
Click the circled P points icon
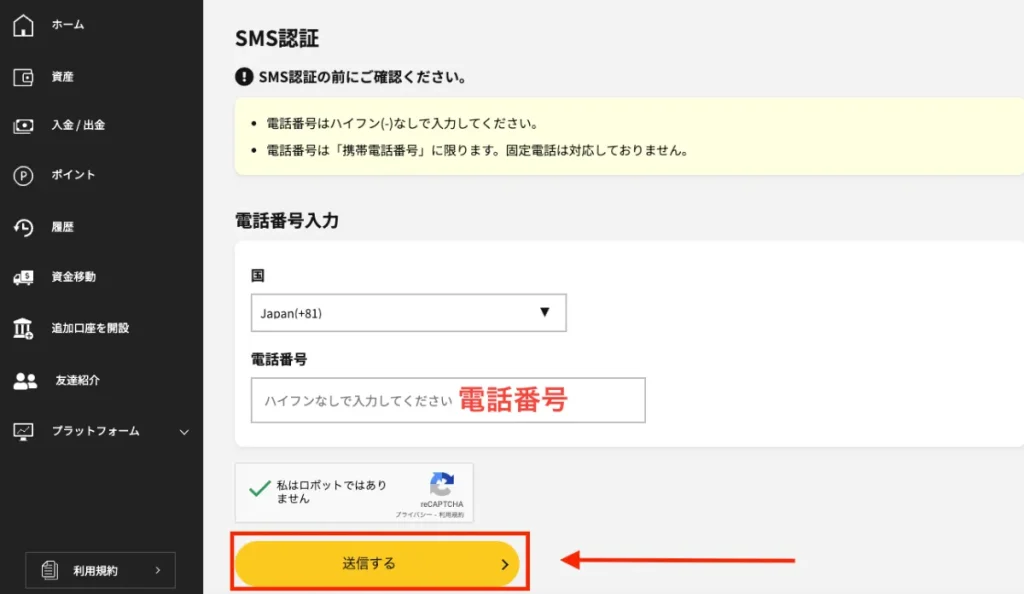[x=23, y=176]
